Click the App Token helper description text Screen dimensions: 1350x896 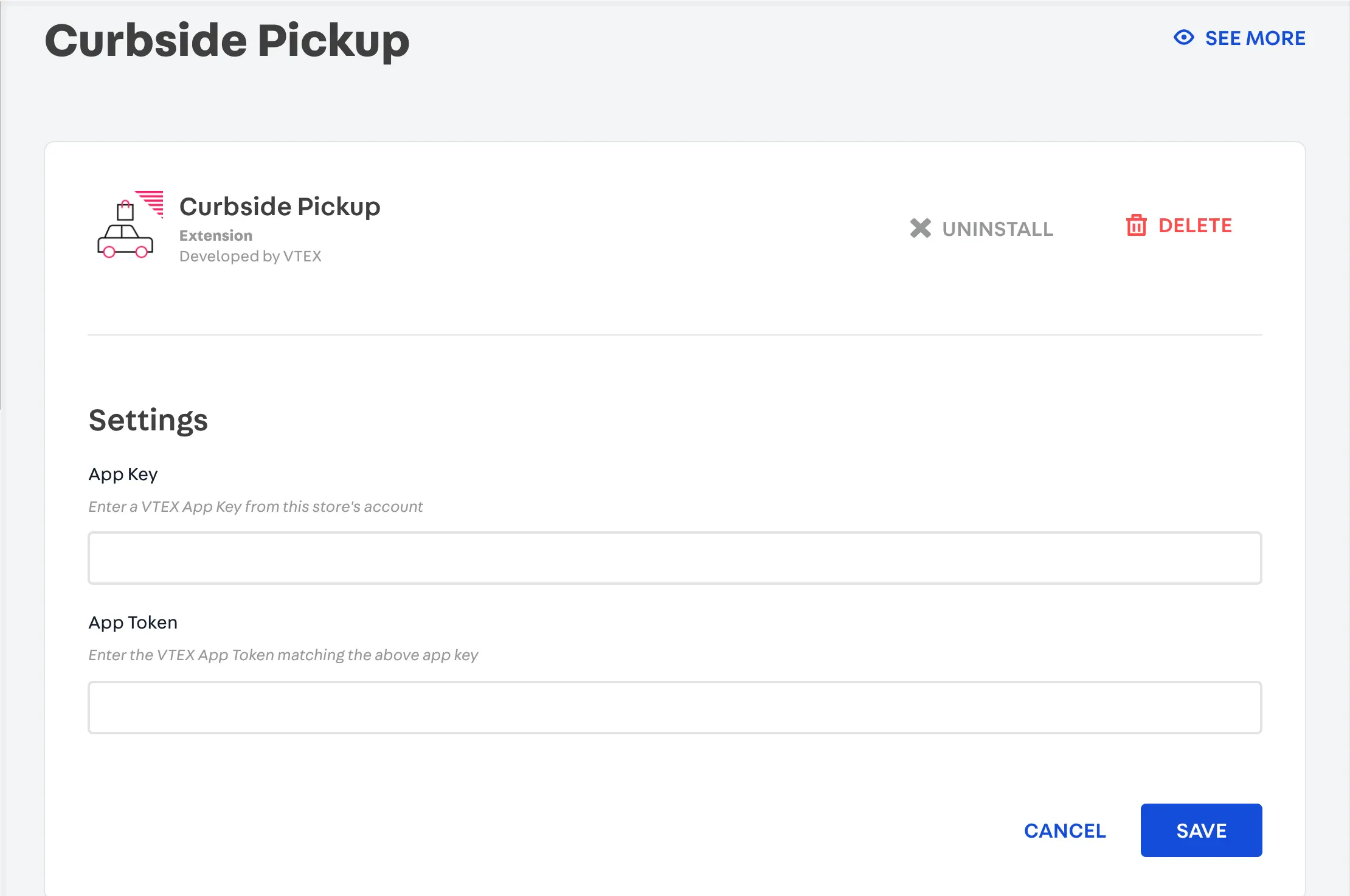283,655
